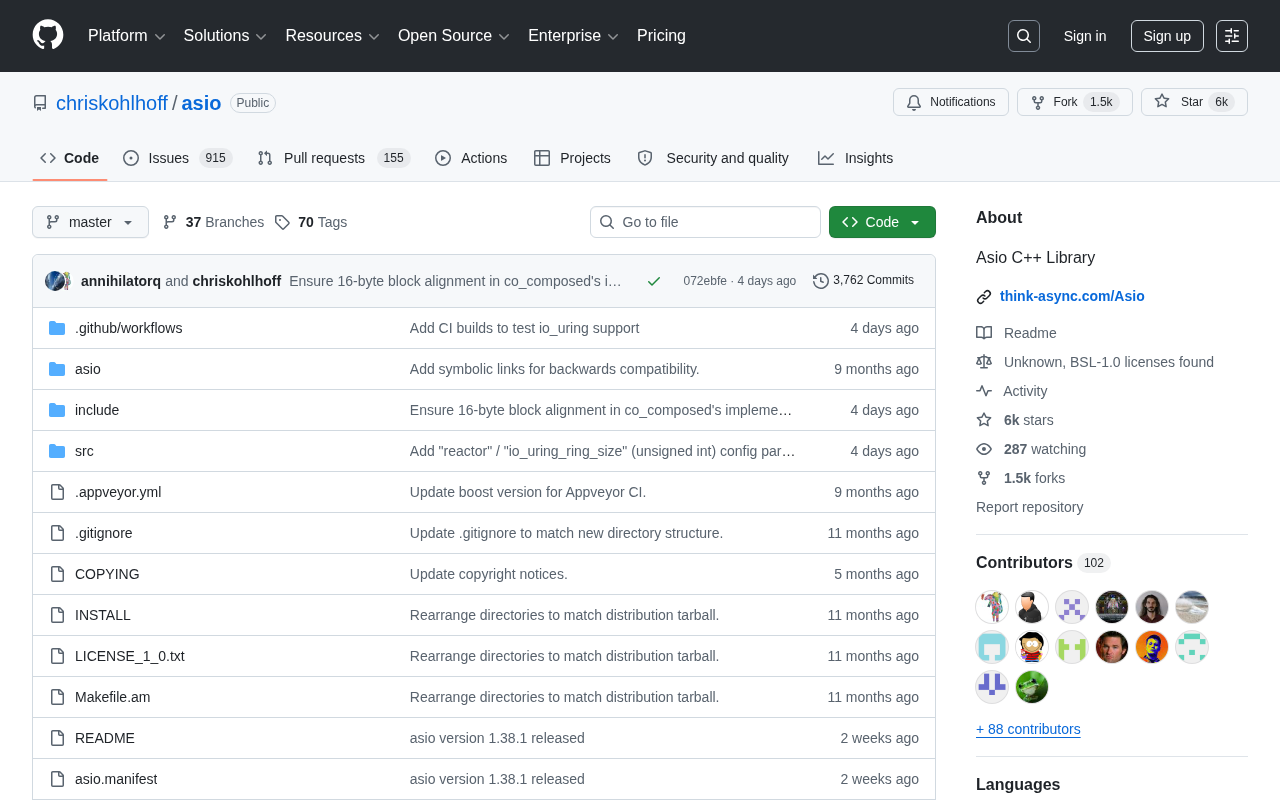Viewport: 1280px width, 800px height.
Task: Click the tag icon next to 70 Tags
Action: click(282, 222)
